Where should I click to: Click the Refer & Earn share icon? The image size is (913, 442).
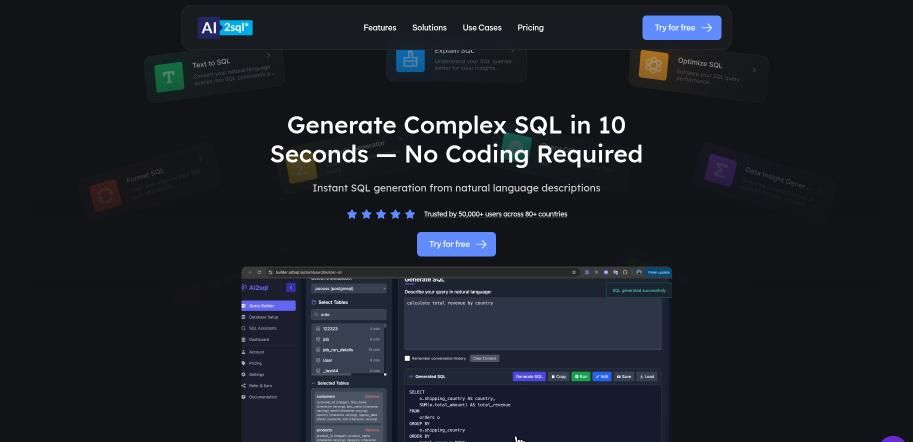click(x=243, y=386)
